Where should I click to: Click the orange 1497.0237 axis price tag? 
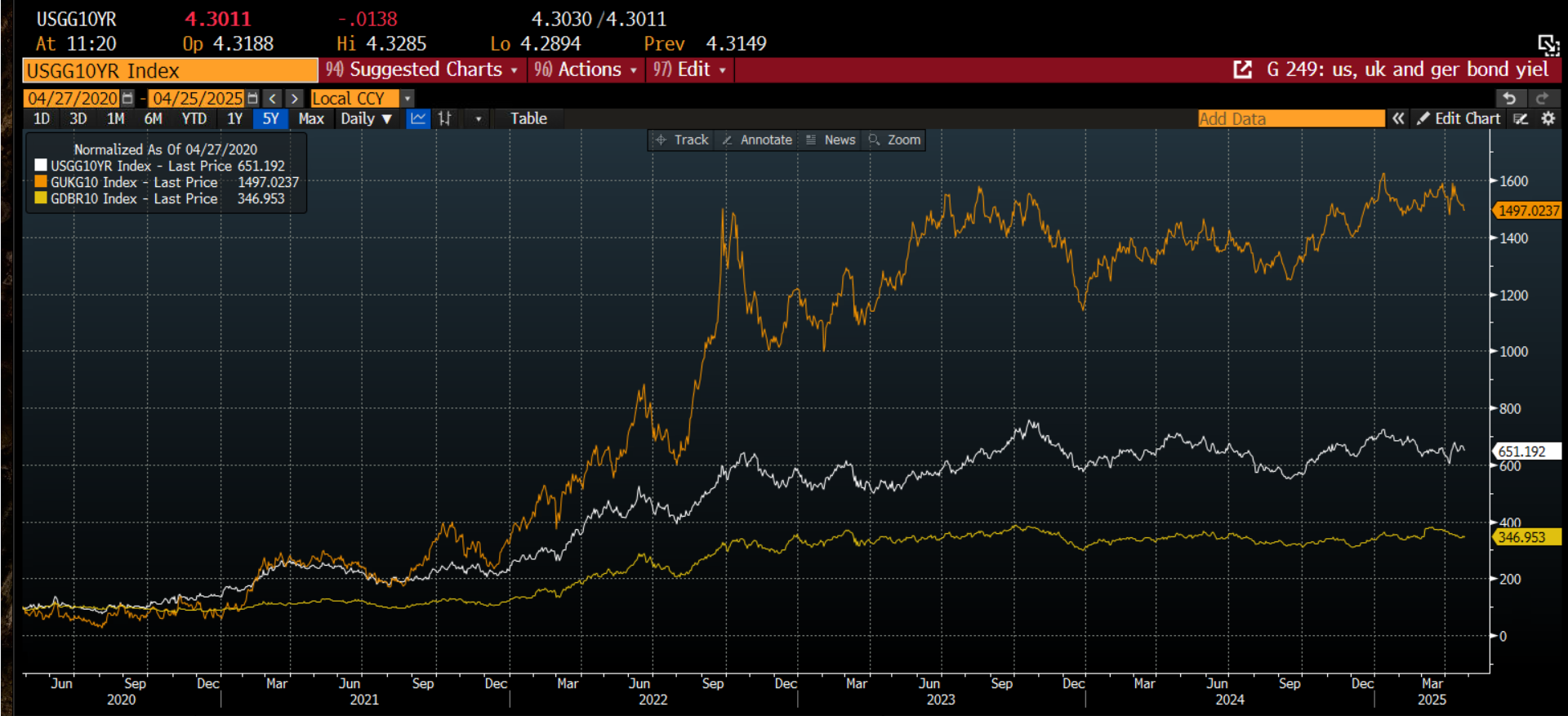(1527, 211)
